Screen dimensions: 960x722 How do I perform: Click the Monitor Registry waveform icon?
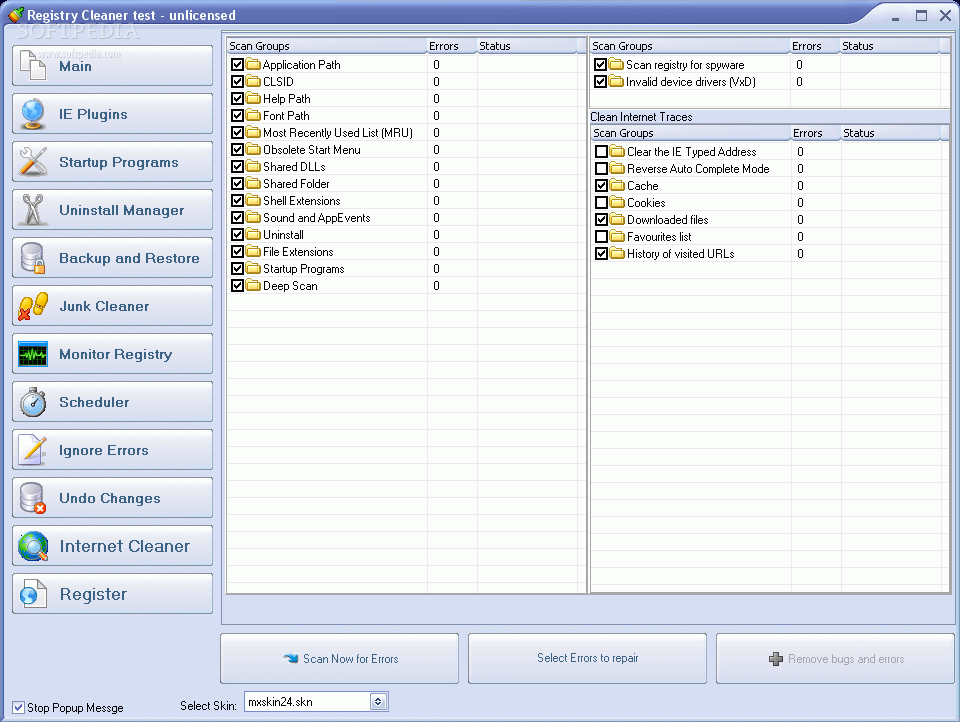(x=33, y=354)
